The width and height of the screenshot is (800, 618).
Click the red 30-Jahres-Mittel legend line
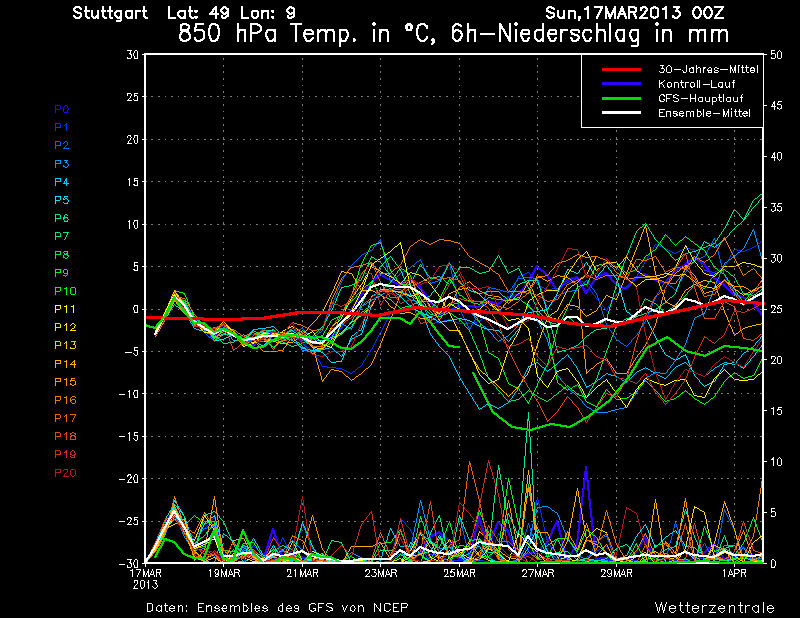tap(620, 69)
